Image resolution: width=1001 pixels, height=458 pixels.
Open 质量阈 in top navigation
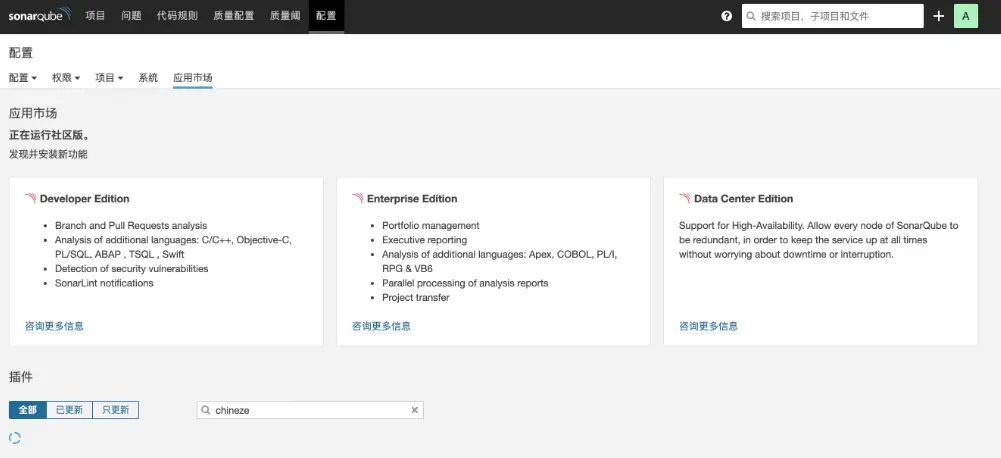coord(285,16)
